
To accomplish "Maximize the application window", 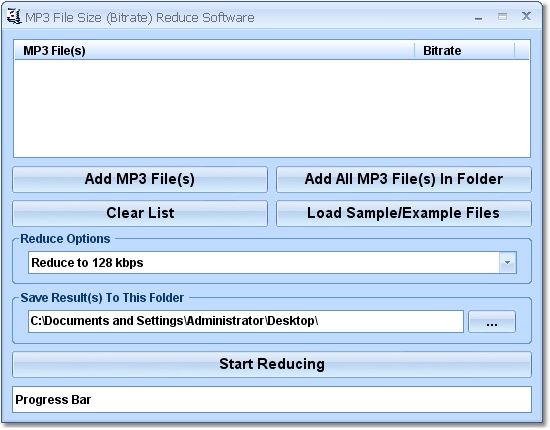I will click(x=503, y=16).
